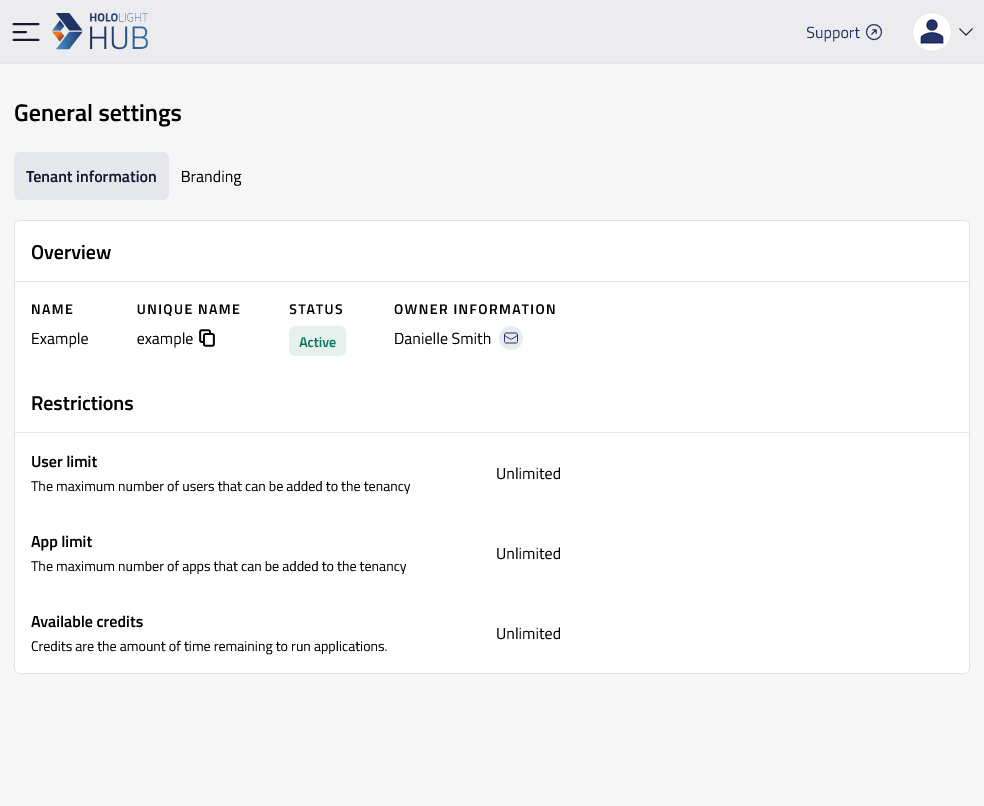Click the description 'The maximum number of users' text
The height and width of the screenshot is (806, 984).
pyautogui.click(x=221, y=486)
